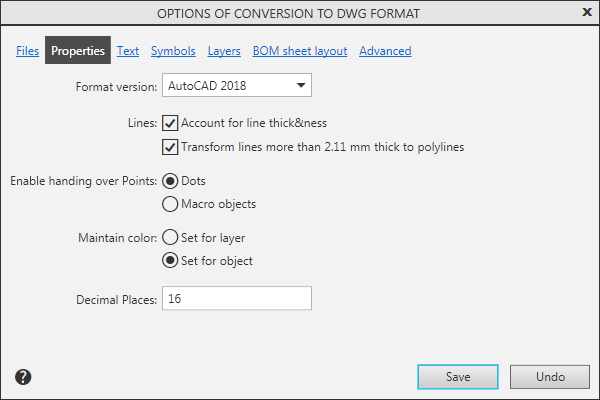Focus the Decimal Places input field
Image resolution: width=600 pixels, height=400 pixels.
click(x=237, y=299)
